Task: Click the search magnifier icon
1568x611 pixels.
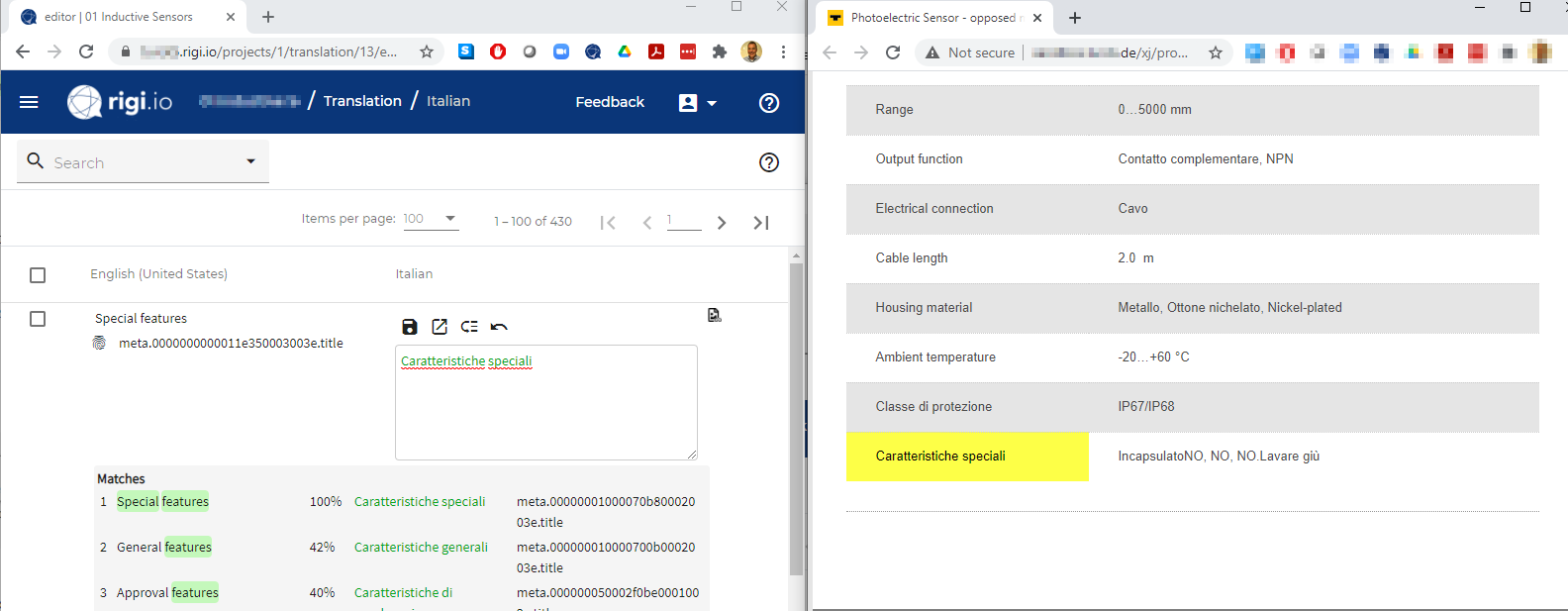Action: click(36, 161)
